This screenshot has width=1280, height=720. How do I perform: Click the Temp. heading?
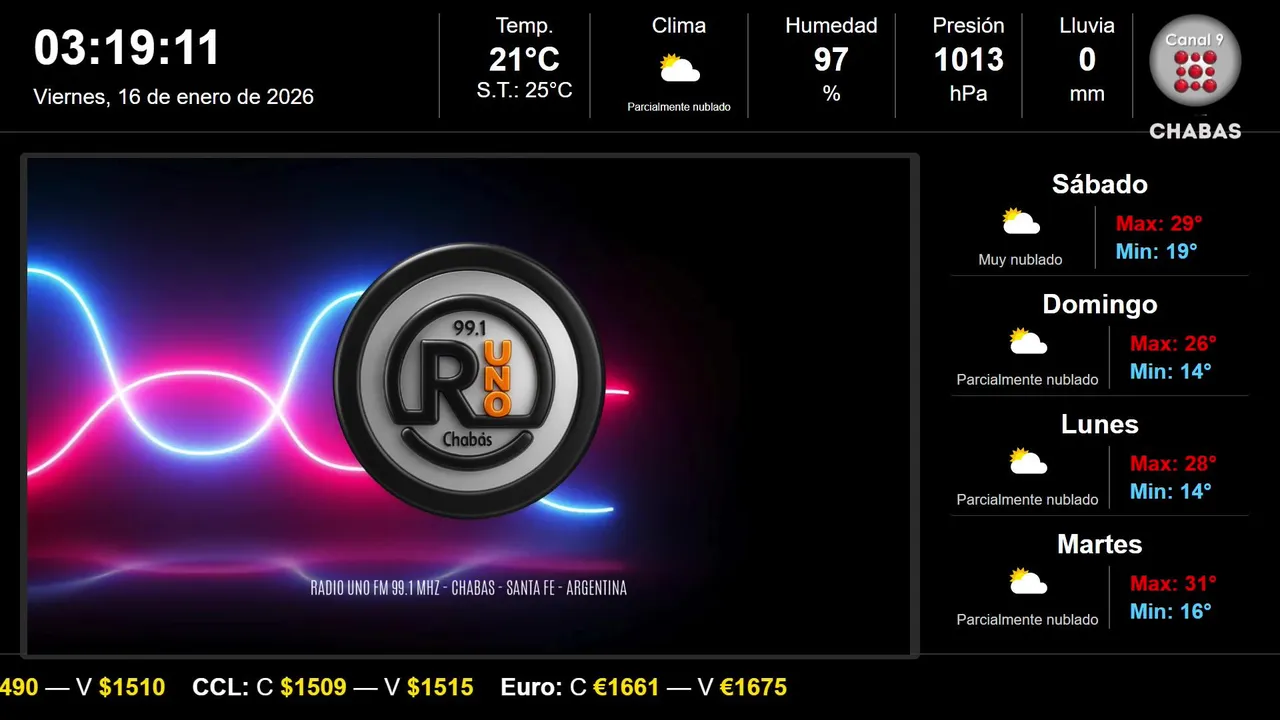pos(524,26)
